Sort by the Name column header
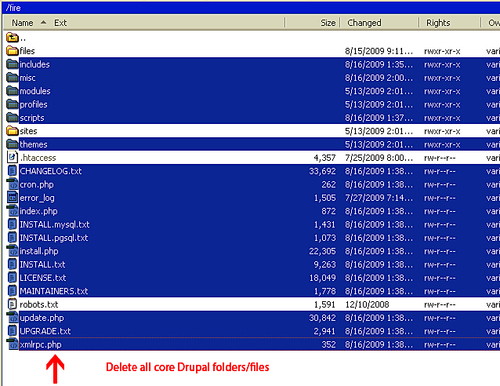 [22, 23]
